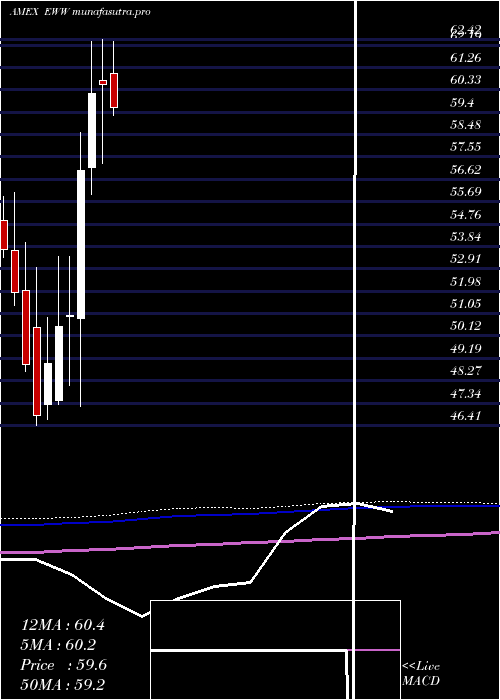The image size is (500, 700).
Task: Select the 54.76 price axis label
Action: coord(466,214)
